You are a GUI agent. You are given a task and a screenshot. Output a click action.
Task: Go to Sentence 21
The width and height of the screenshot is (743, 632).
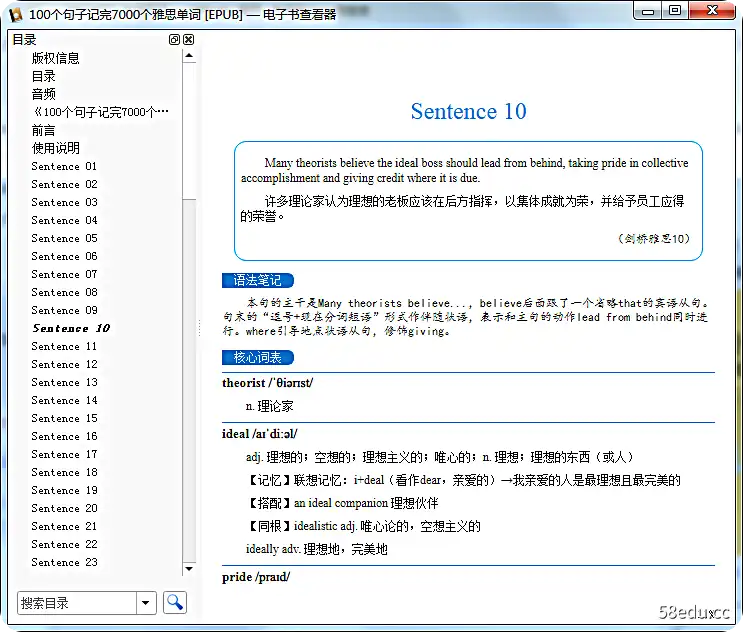tap(64, 526)
